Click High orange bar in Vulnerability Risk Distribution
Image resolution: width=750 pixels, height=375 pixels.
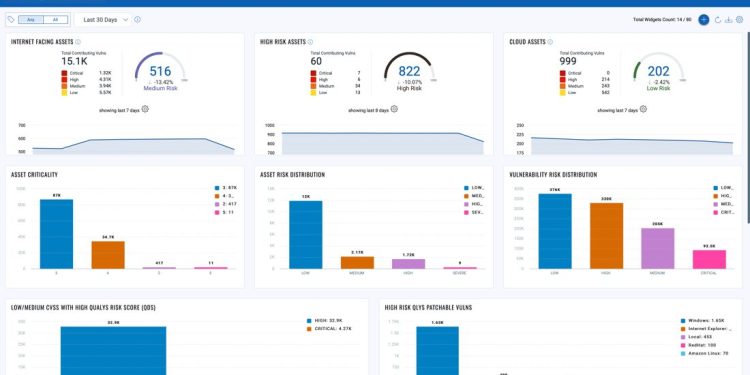(x=607, y=236)
